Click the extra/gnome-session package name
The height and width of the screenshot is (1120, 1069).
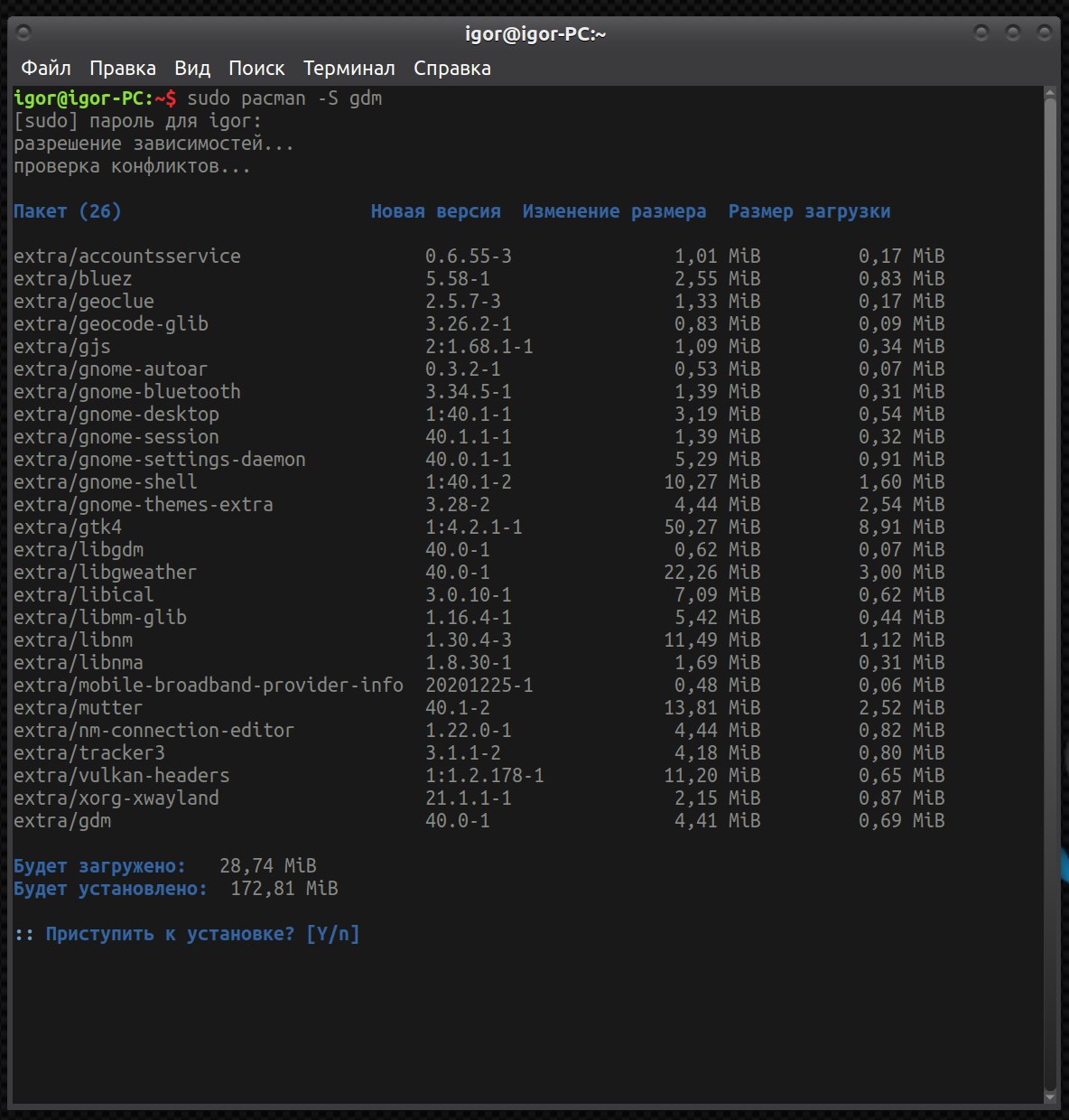(x=116, y=437)
